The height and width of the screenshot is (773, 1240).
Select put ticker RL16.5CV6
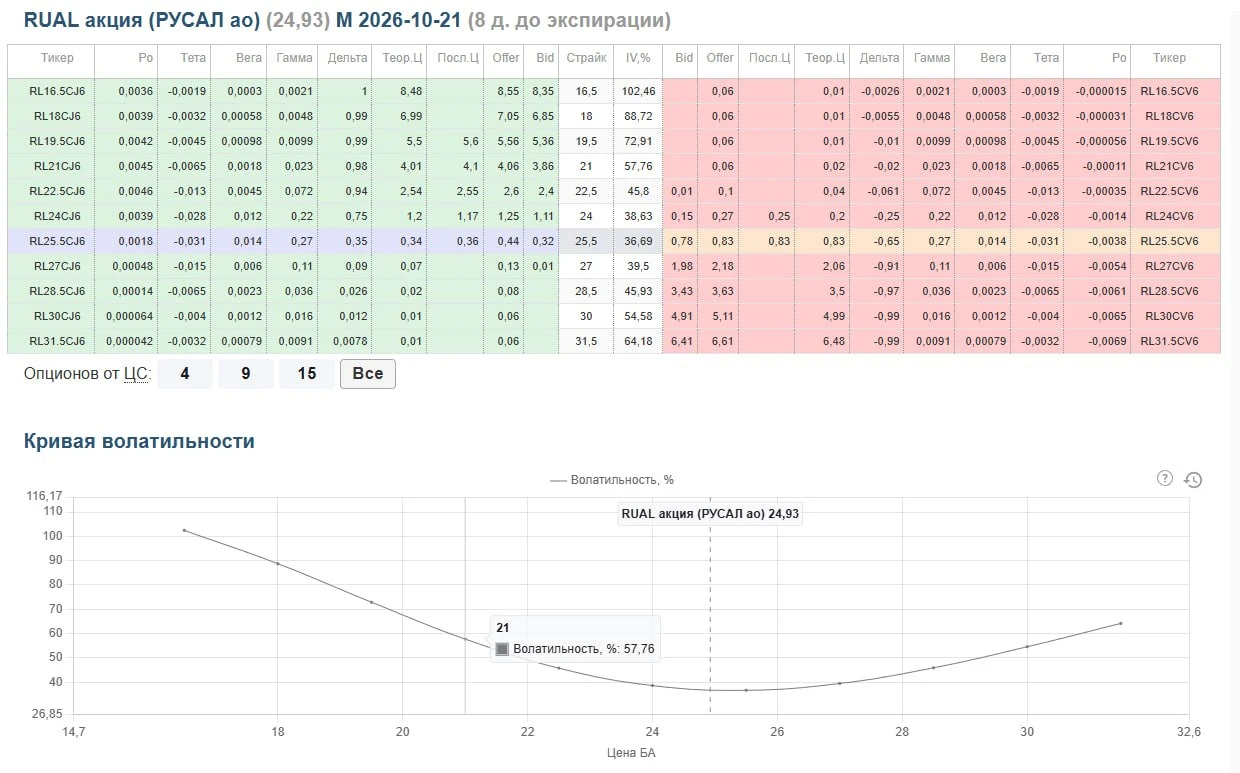[1169, 91]
